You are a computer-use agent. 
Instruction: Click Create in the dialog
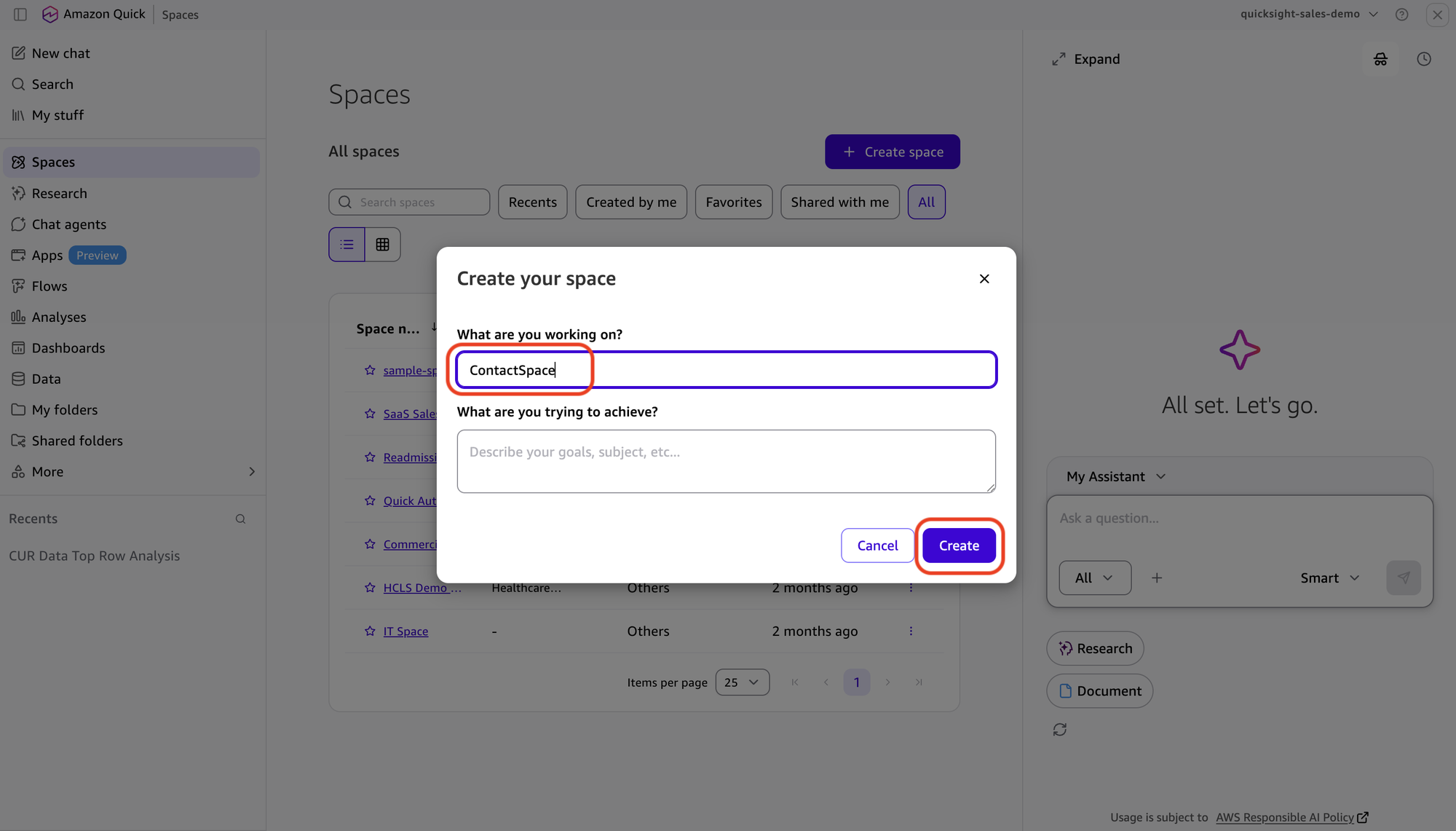[x=959, y=546]
